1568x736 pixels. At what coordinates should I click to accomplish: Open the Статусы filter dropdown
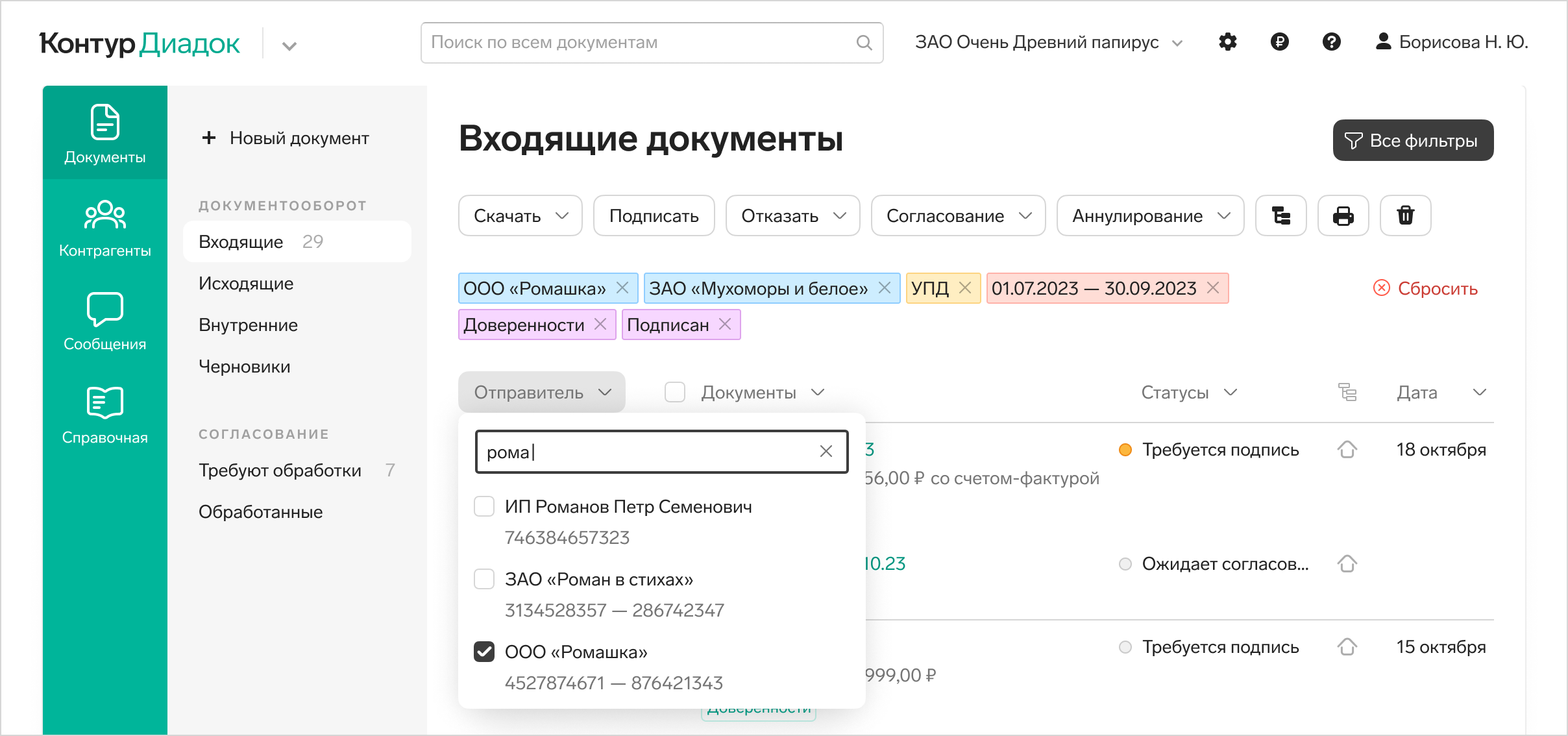tap(1189, 392)
